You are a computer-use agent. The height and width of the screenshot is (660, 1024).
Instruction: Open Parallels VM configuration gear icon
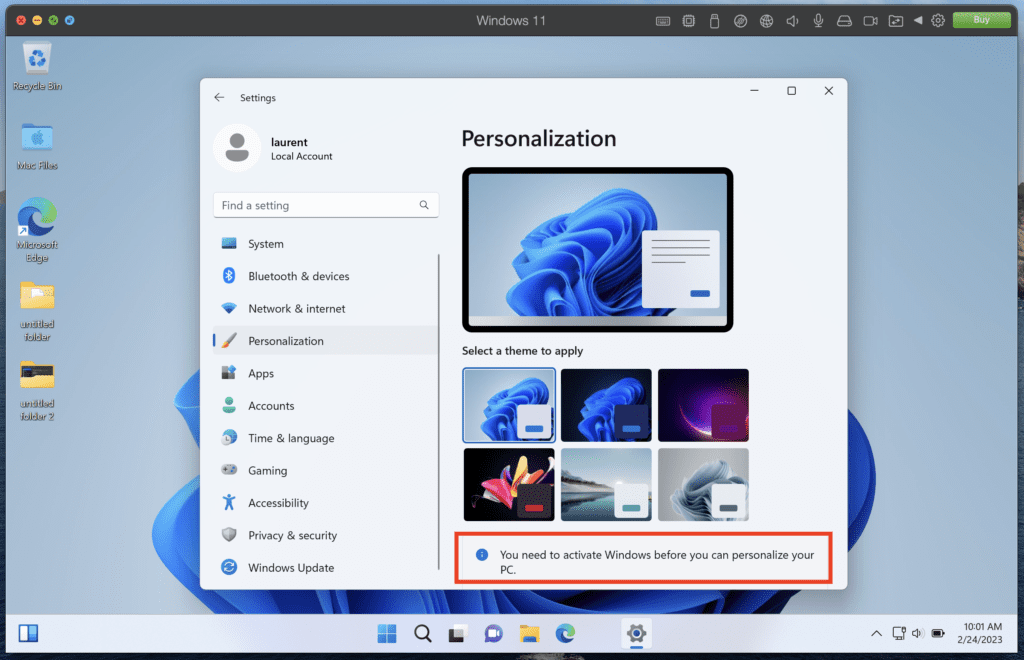(938, 20)
